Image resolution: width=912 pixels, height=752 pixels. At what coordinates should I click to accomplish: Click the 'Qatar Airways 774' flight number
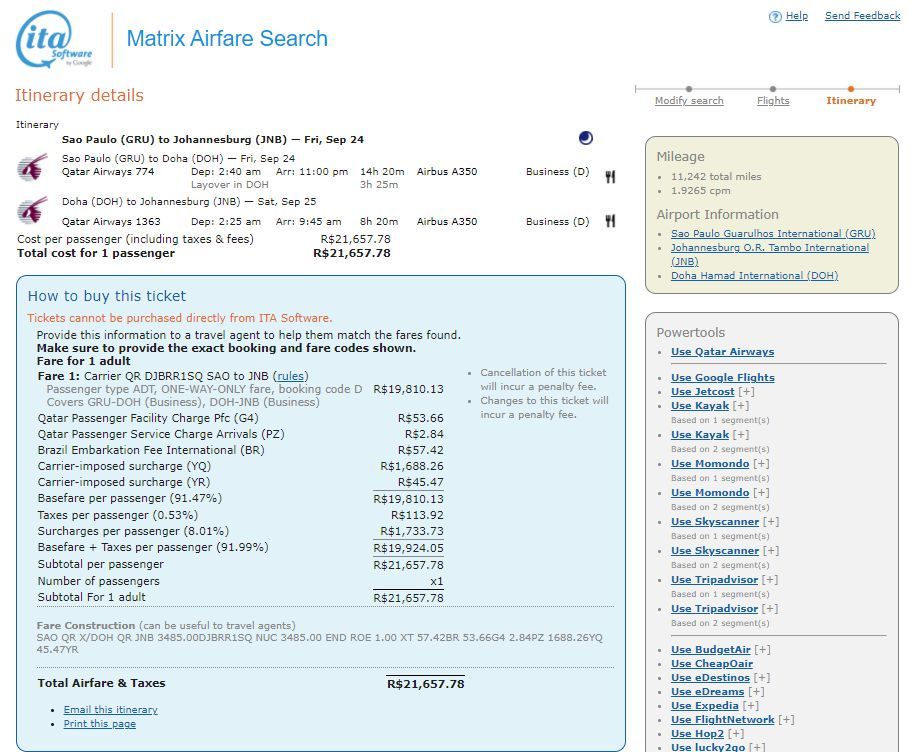pos(108,172)
